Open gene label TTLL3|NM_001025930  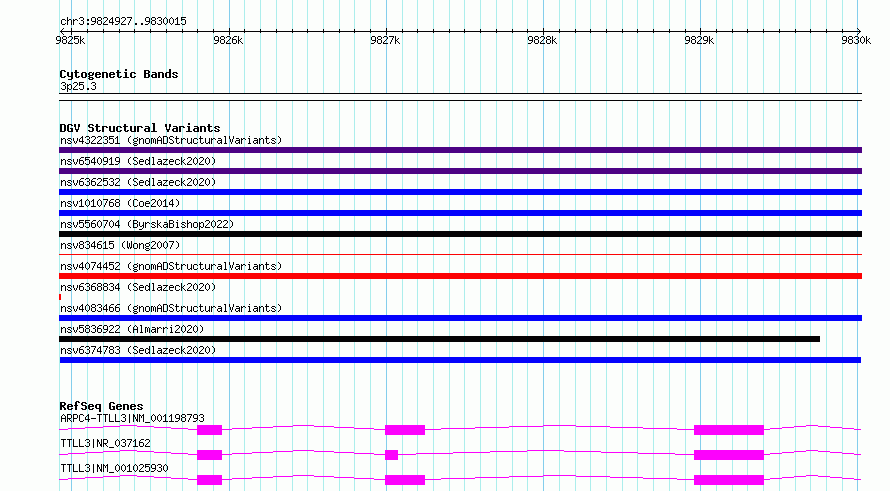coord(114,468)
